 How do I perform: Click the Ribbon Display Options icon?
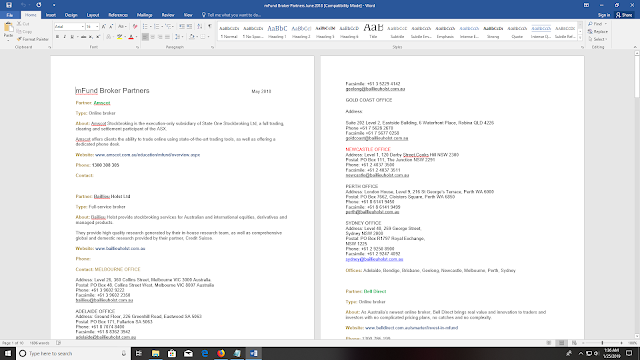[586, 5]
